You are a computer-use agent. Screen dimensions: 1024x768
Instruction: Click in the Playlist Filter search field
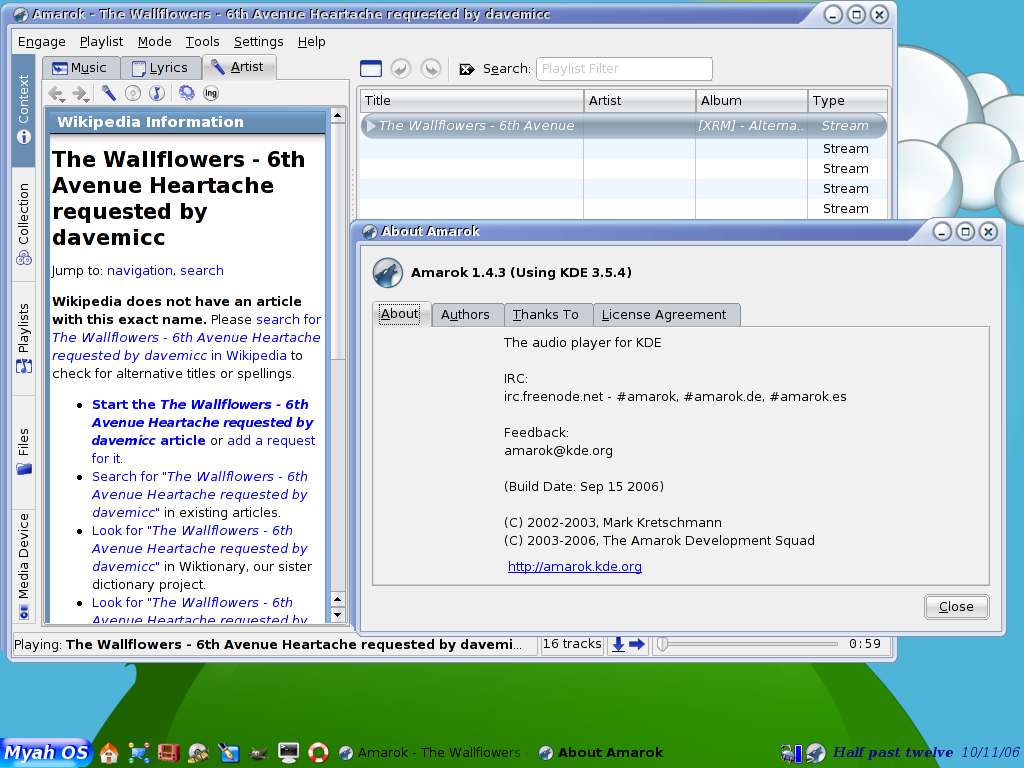tap(624, 69)
